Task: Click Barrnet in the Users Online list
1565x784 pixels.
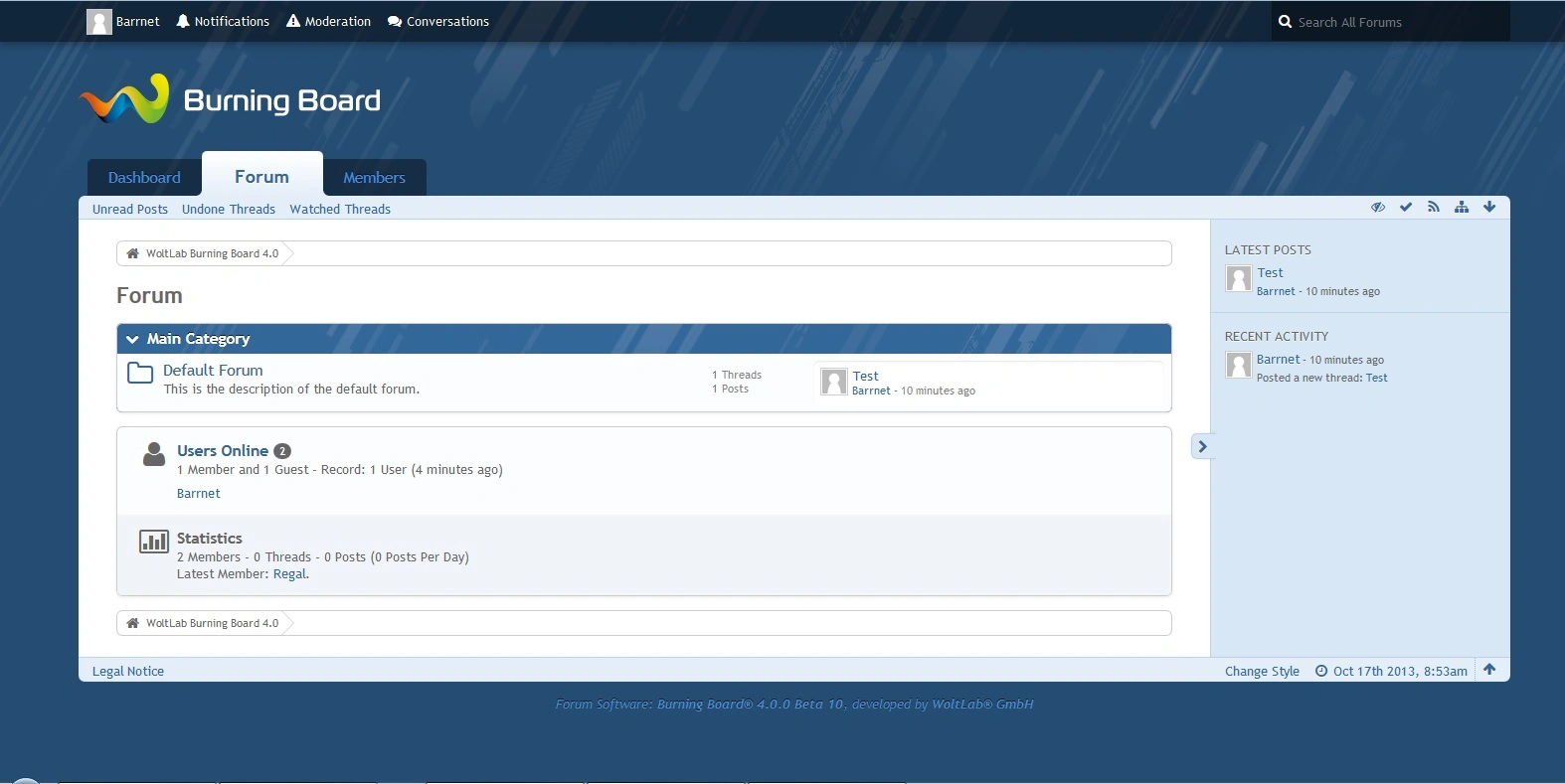Action: [199, 493]
